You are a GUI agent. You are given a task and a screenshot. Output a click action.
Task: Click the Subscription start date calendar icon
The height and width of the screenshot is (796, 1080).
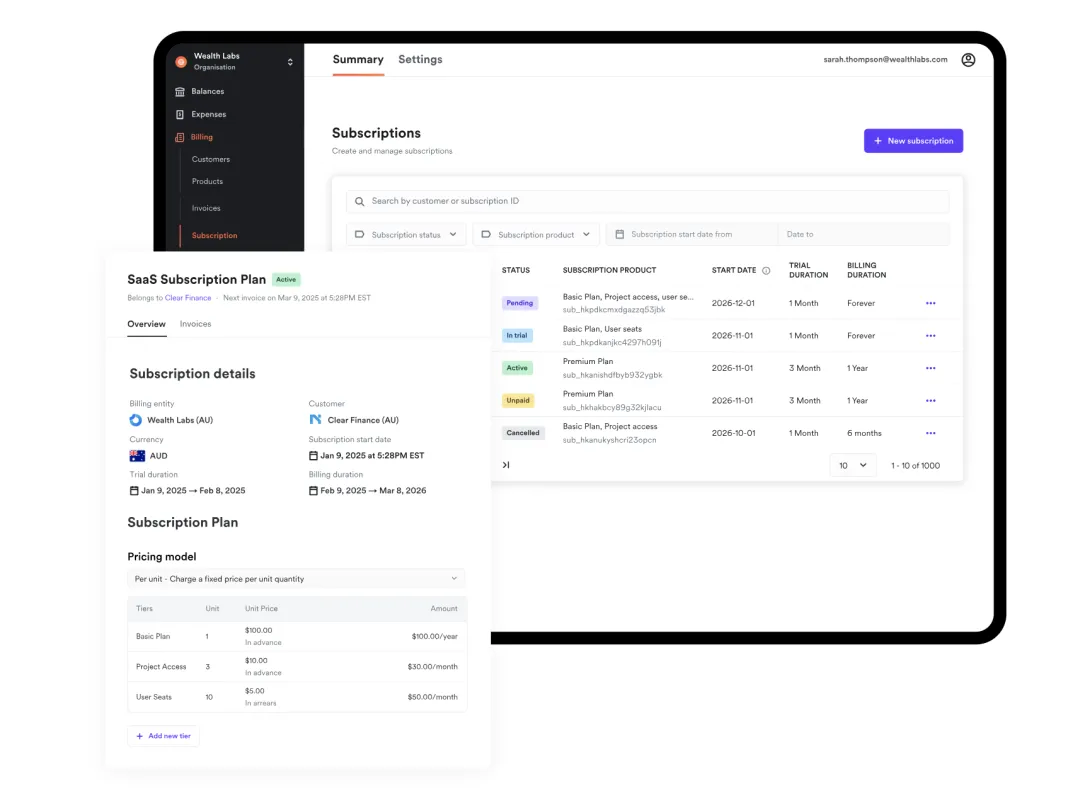point(313,456)
